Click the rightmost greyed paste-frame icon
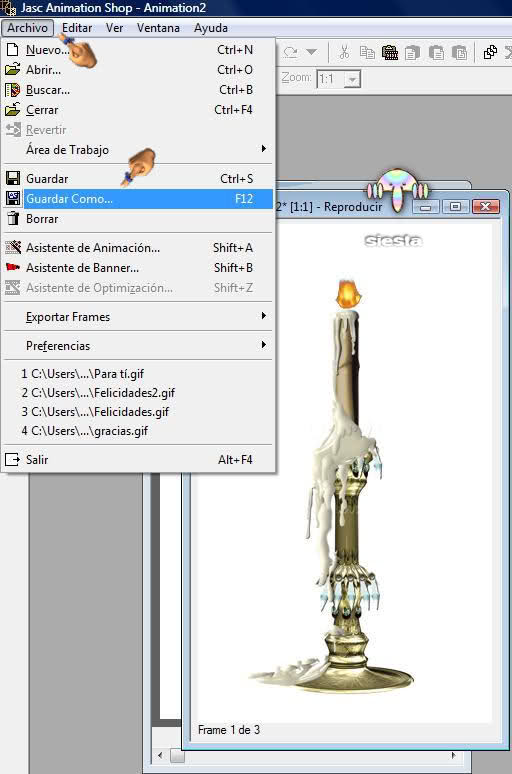The height and width of the screenshot is (774, 512). tap(459, 52)
